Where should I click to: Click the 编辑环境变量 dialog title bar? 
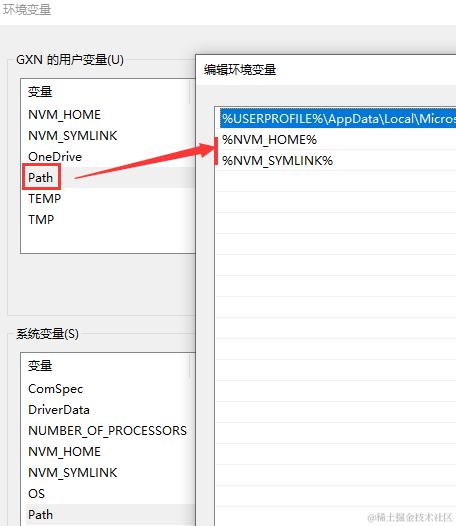coord(326,70)
